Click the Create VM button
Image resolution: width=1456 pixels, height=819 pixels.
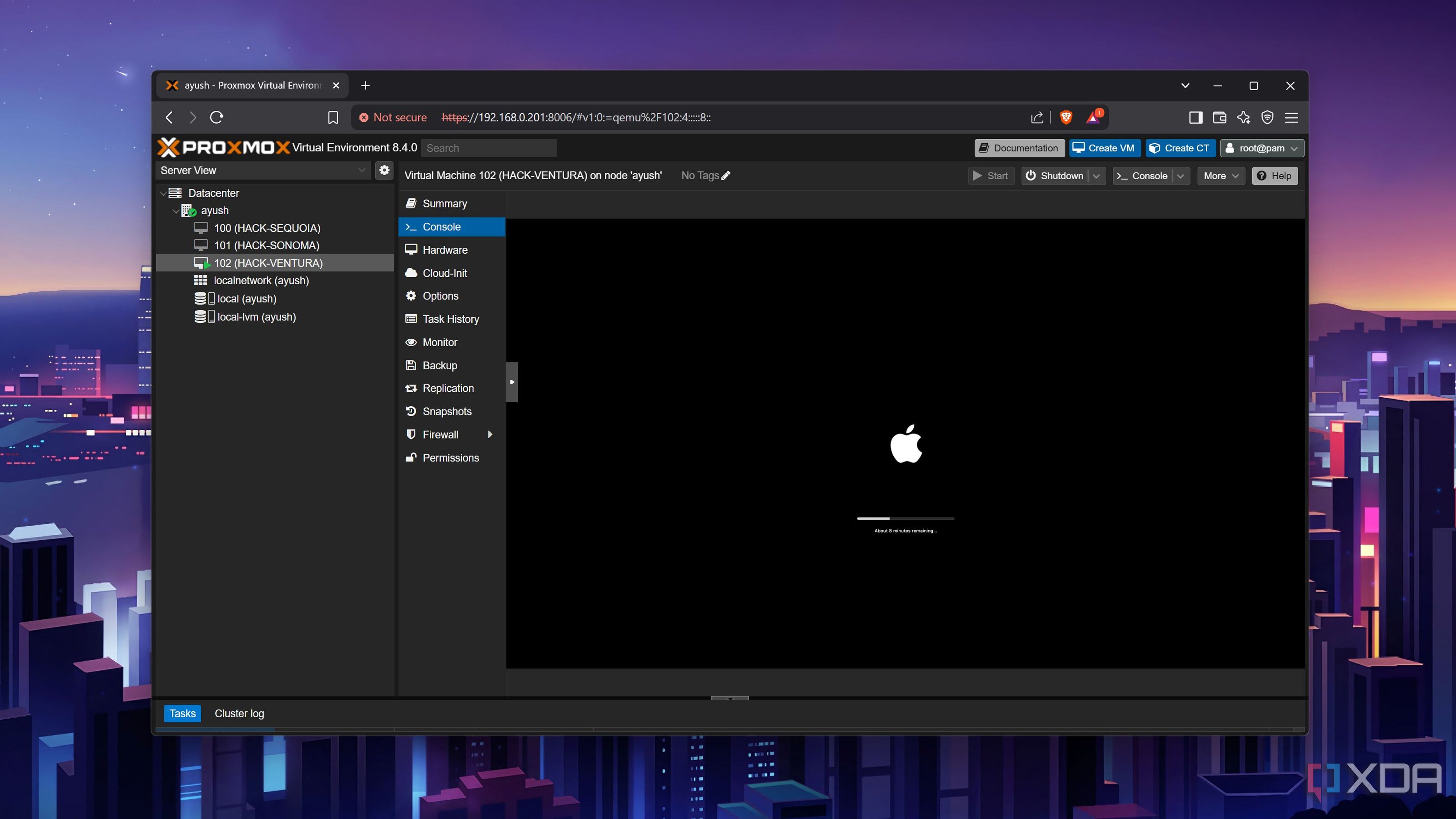[1105, 148]
